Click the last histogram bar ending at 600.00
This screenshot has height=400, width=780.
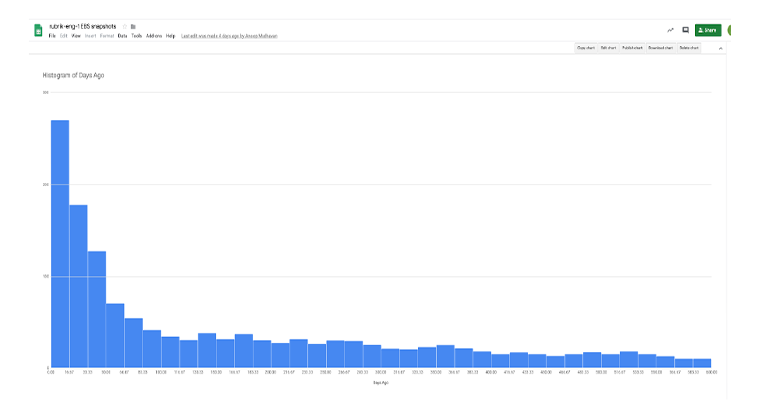coord(702,363)
